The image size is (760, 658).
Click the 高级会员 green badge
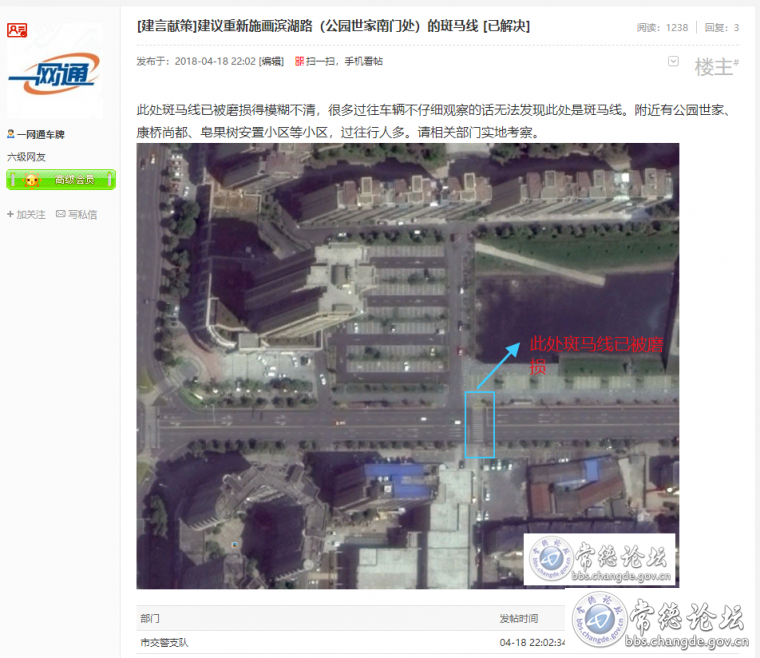tap(61, 179)
